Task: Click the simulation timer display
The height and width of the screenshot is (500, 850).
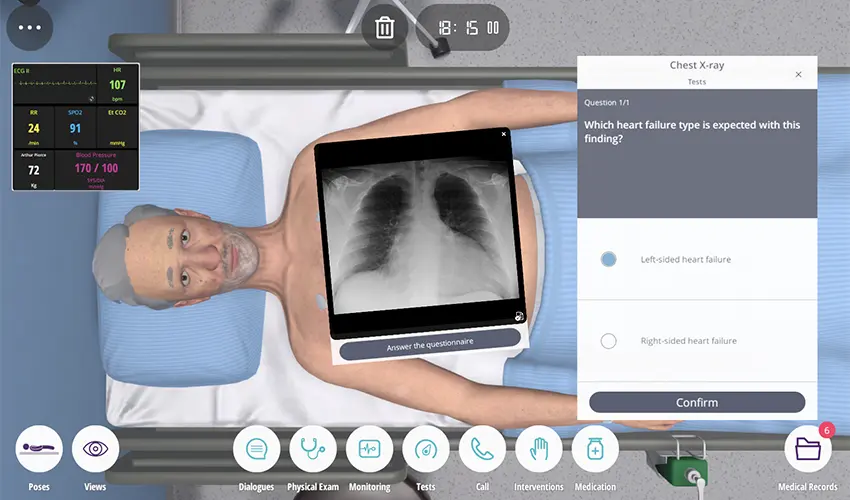Action: point(462,28)
